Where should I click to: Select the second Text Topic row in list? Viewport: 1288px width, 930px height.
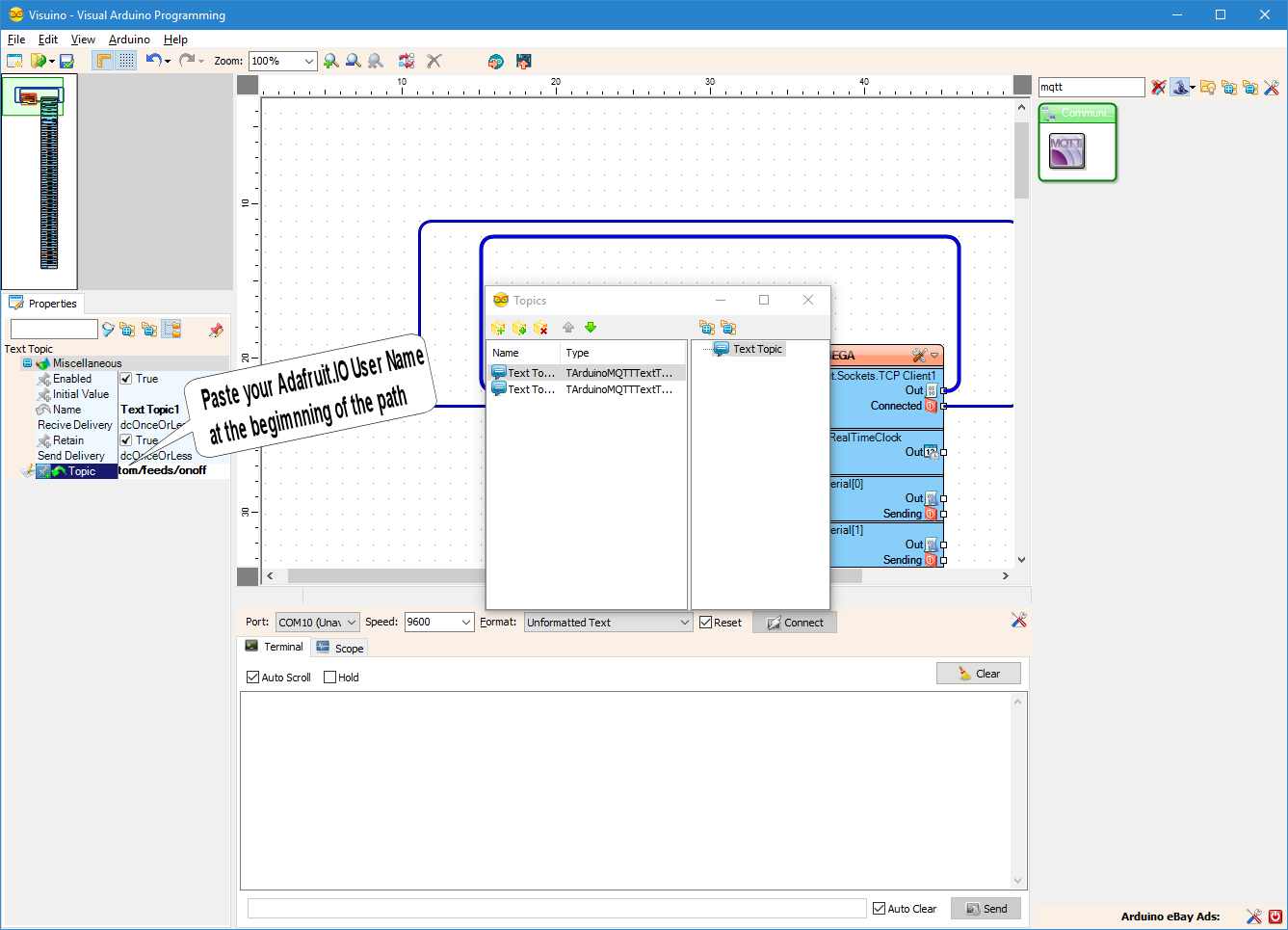588,389
